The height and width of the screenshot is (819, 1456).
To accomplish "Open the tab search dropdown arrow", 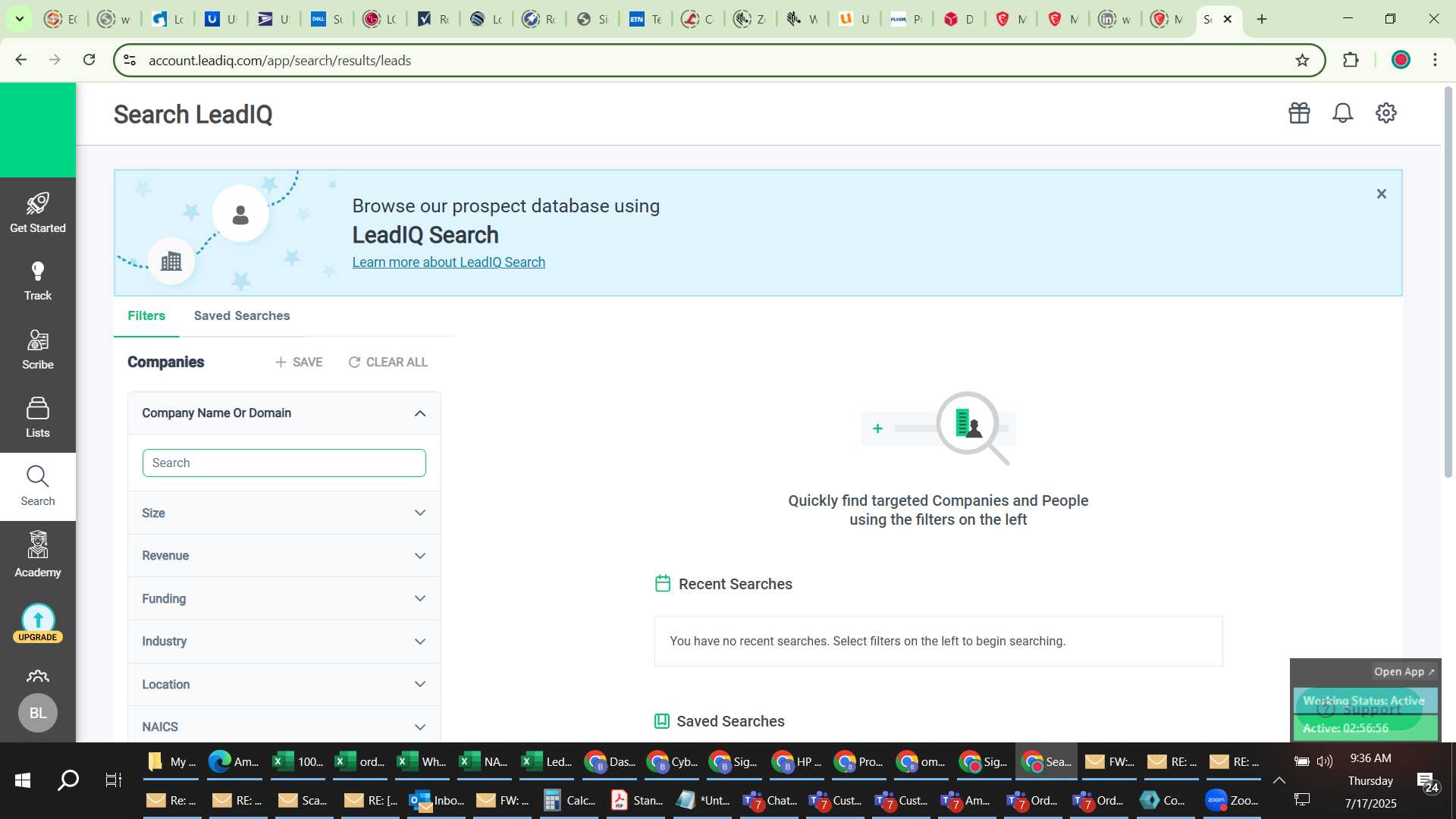I will pos(19,19).
